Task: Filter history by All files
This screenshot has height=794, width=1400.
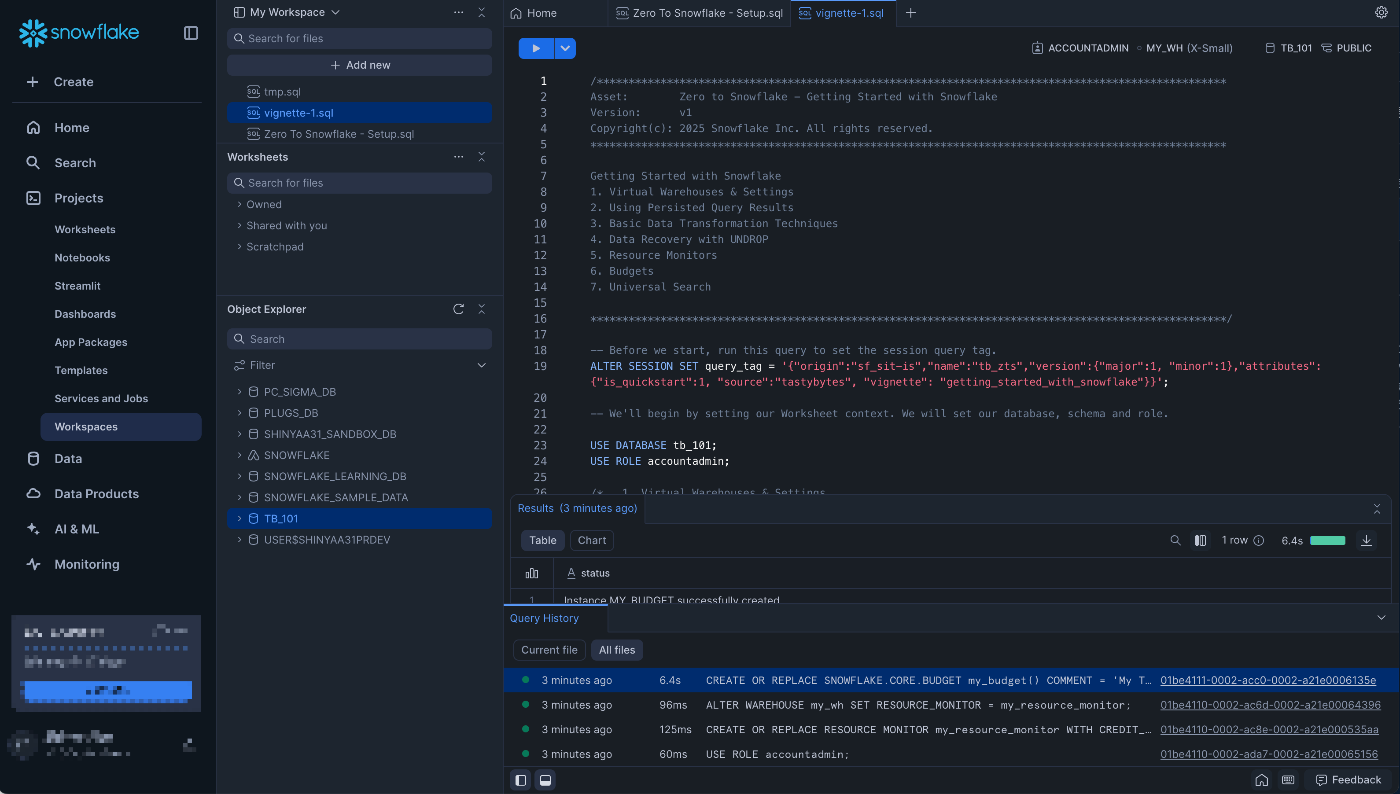Action: click(617, 650)
